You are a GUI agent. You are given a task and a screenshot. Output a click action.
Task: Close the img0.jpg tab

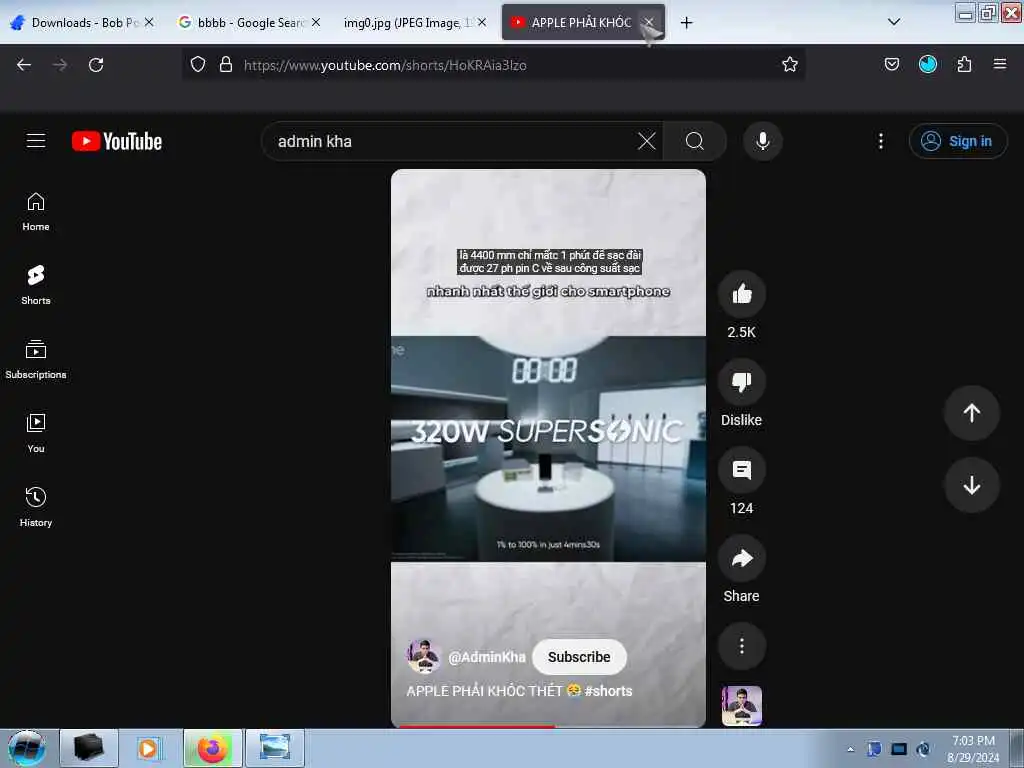[482, 22]
